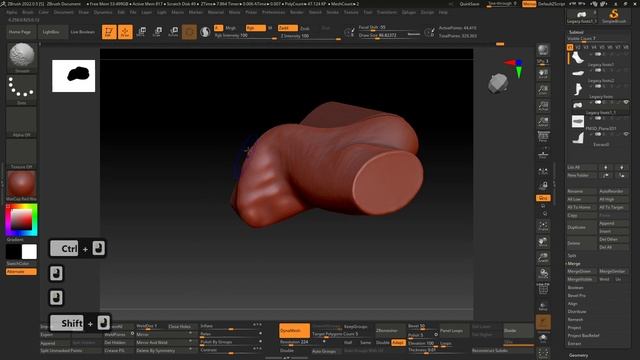This screenshot has height=360, width=640.
Task: Click the DynaMesh button
Action: [294, 331]
